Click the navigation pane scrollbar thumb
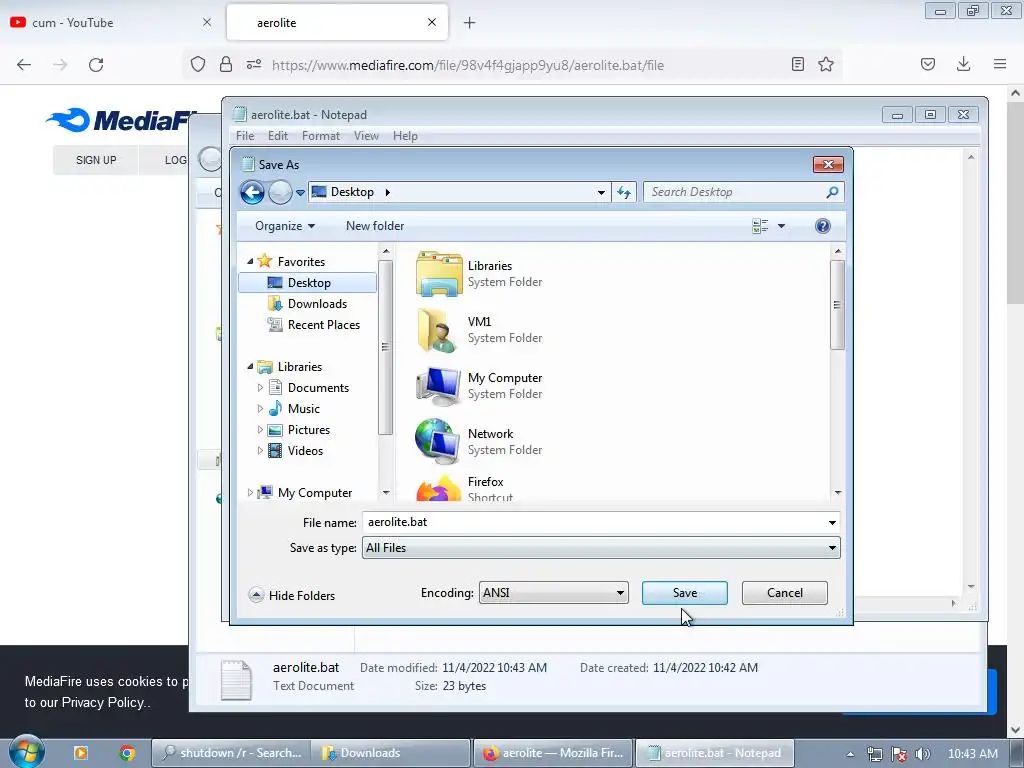This screenshot has height=768, width=1024. click(385, 347)
